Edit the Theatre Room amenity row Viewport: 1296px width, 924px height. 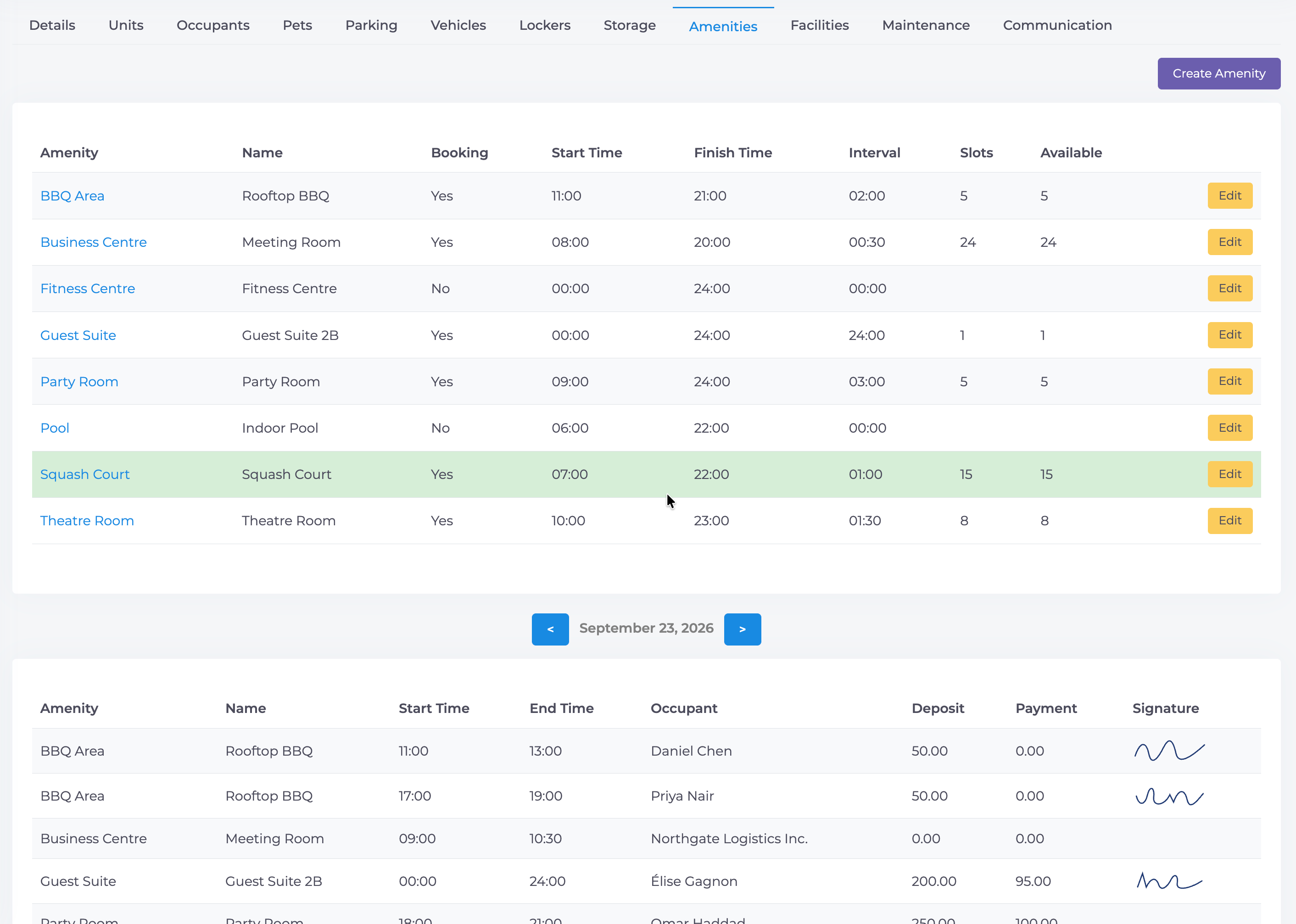[1229, 521]
